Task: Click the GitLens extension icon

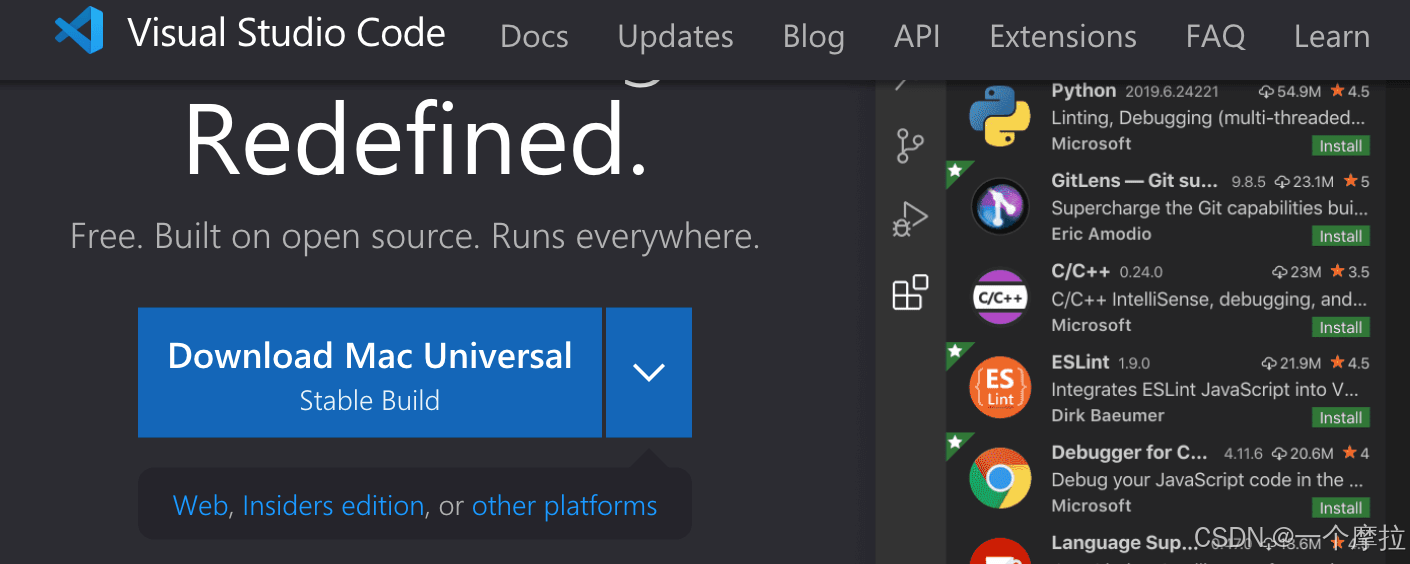Action: pyautogui.click(x=1000, y=207)
